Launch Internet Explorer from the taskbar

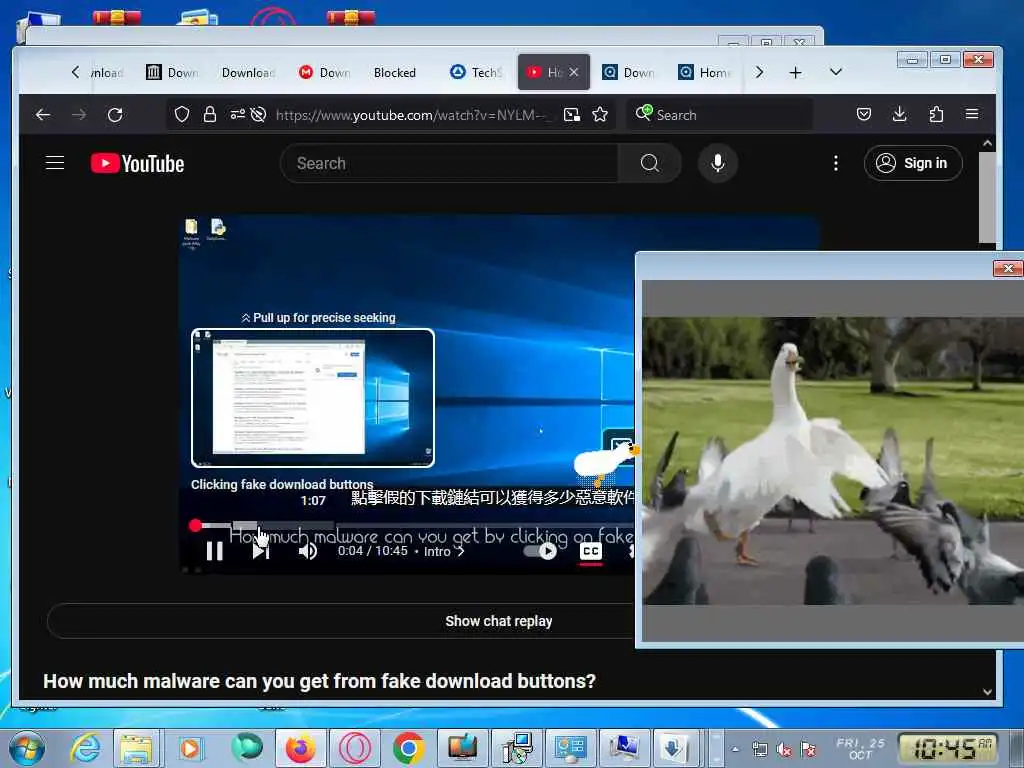(86, 748)
